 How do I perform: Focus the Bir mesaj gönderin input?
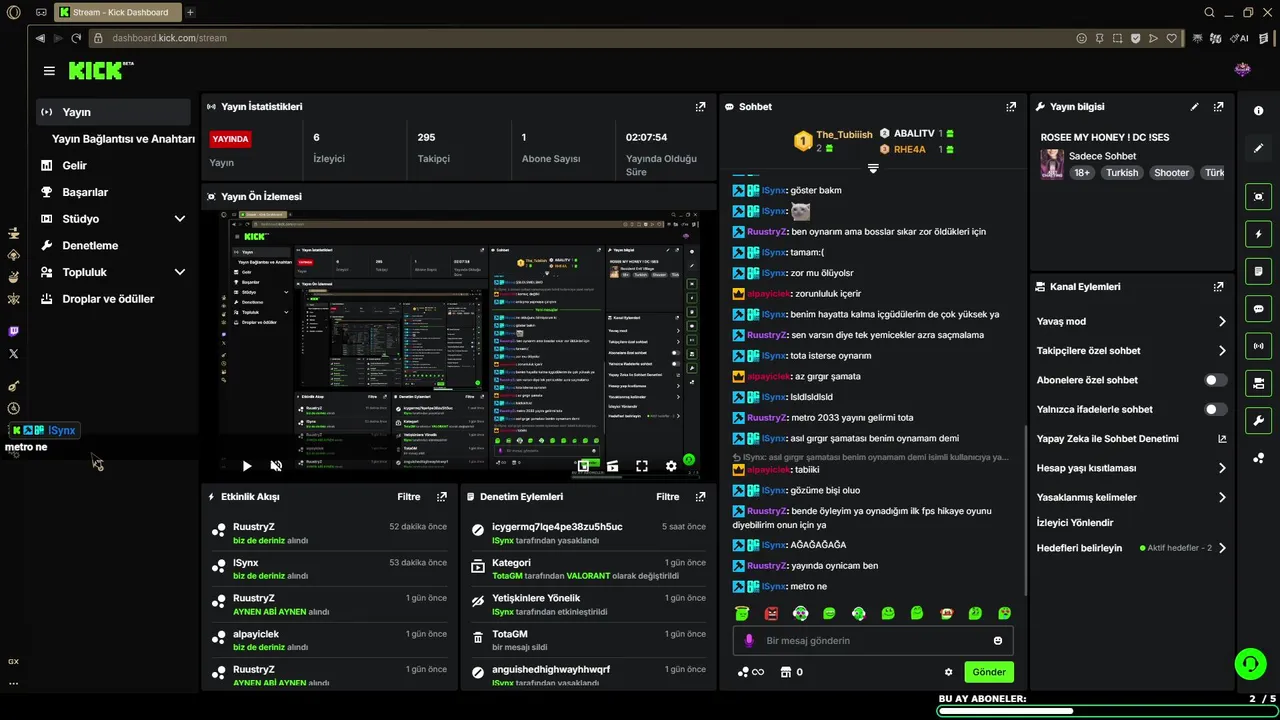coord(872,641)
